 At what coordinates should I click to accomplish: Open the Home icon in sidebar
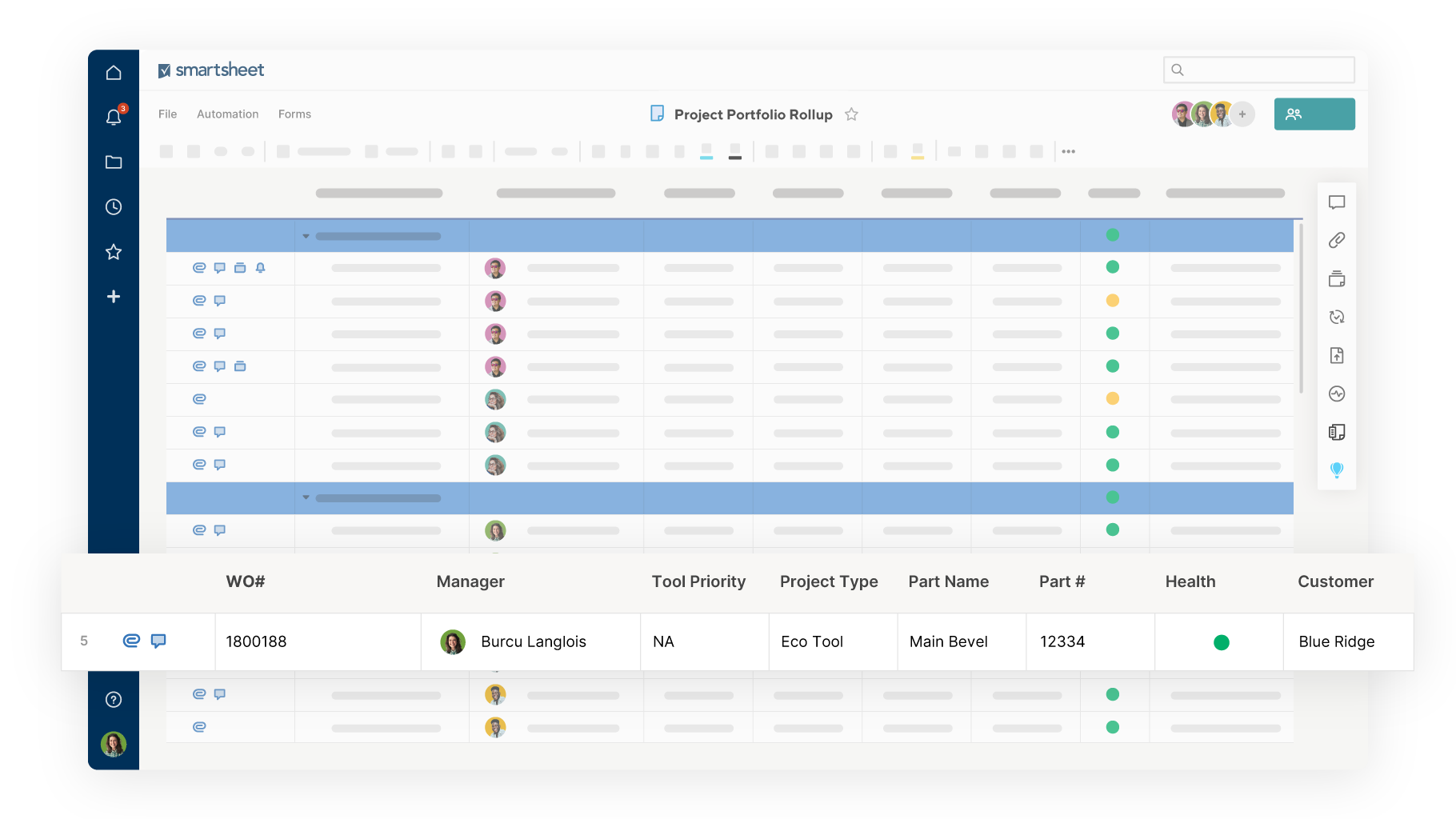pos(114,73)
